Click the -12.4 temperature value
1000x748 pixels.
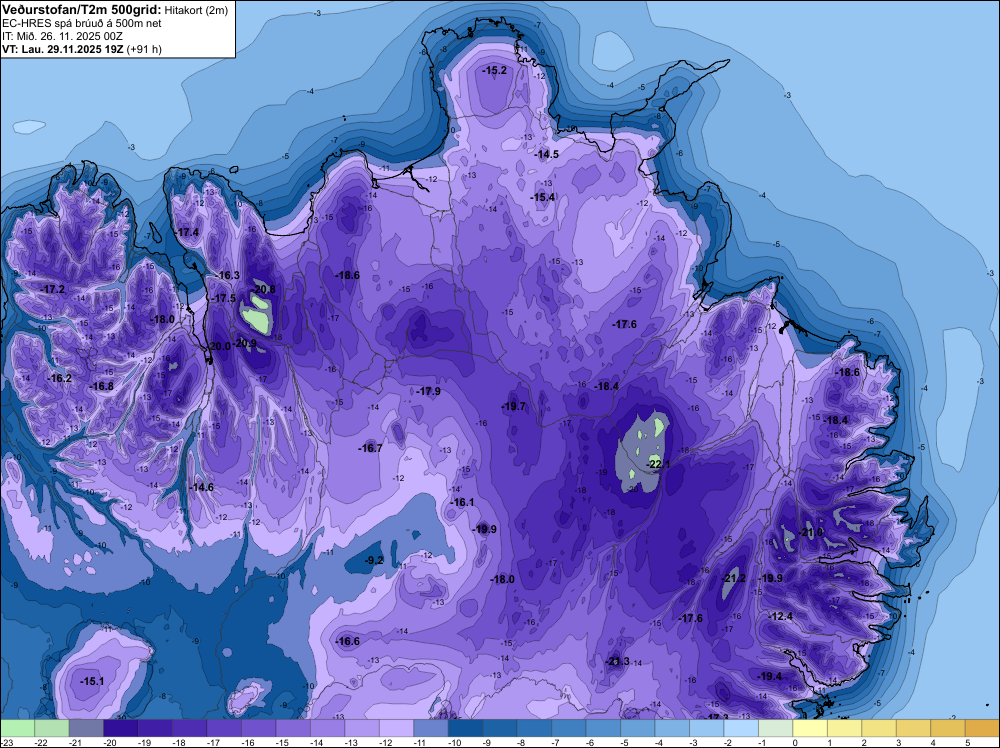tap(781, 617)
